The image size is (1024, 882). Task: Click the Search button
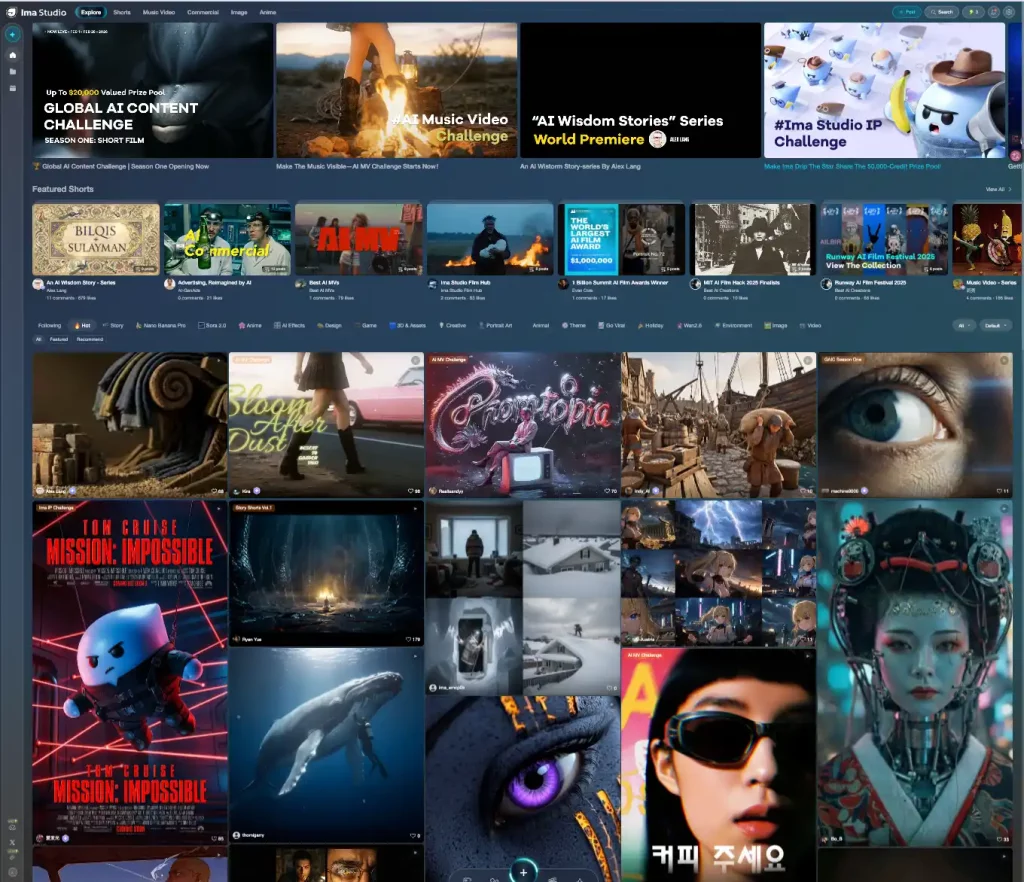coord(942,12)
